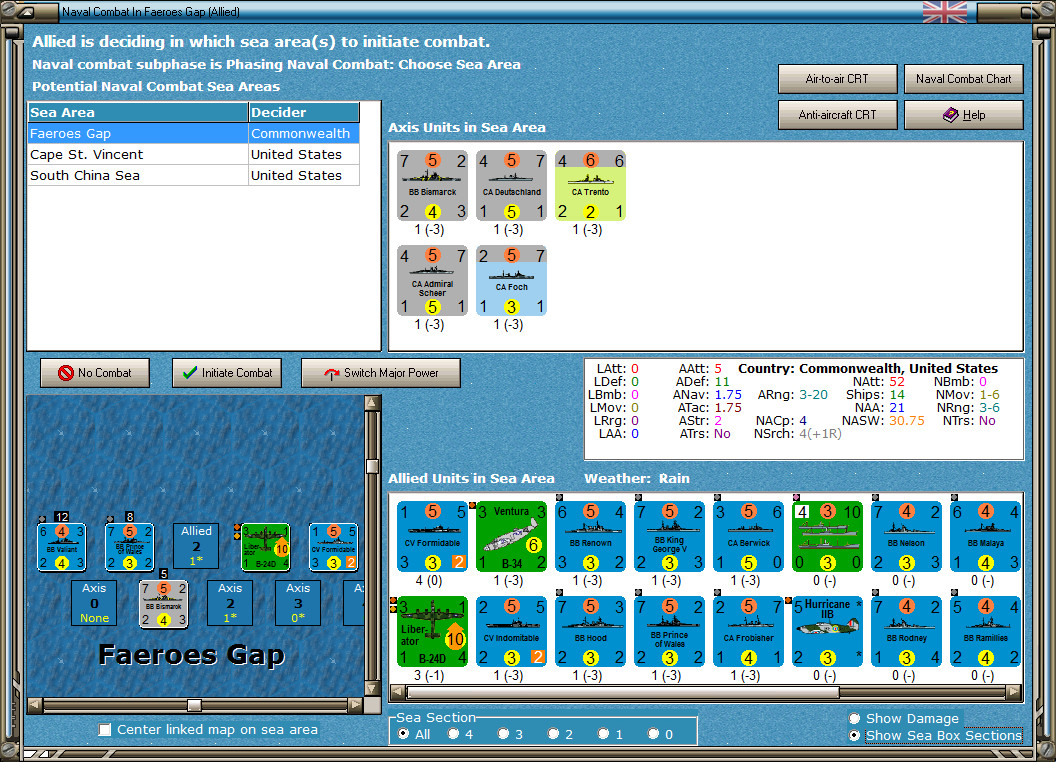Image resolution: width=1056 pixels, height=762 pixels.
Task: Click the map vertical scrollbar up arrow
Action: point(372,404)
